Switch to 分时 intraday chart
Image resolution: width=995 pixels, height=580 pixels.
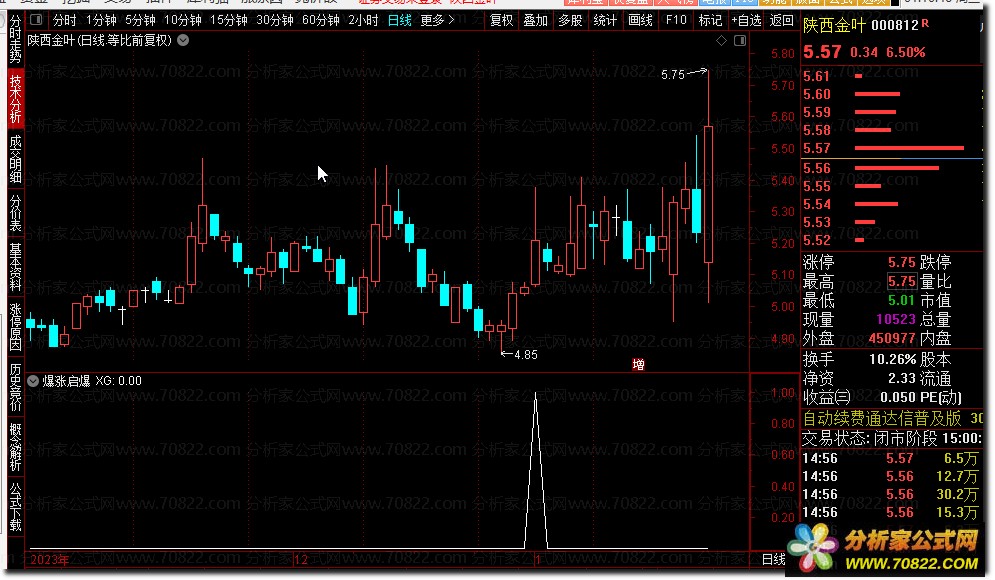coord(64,20)
